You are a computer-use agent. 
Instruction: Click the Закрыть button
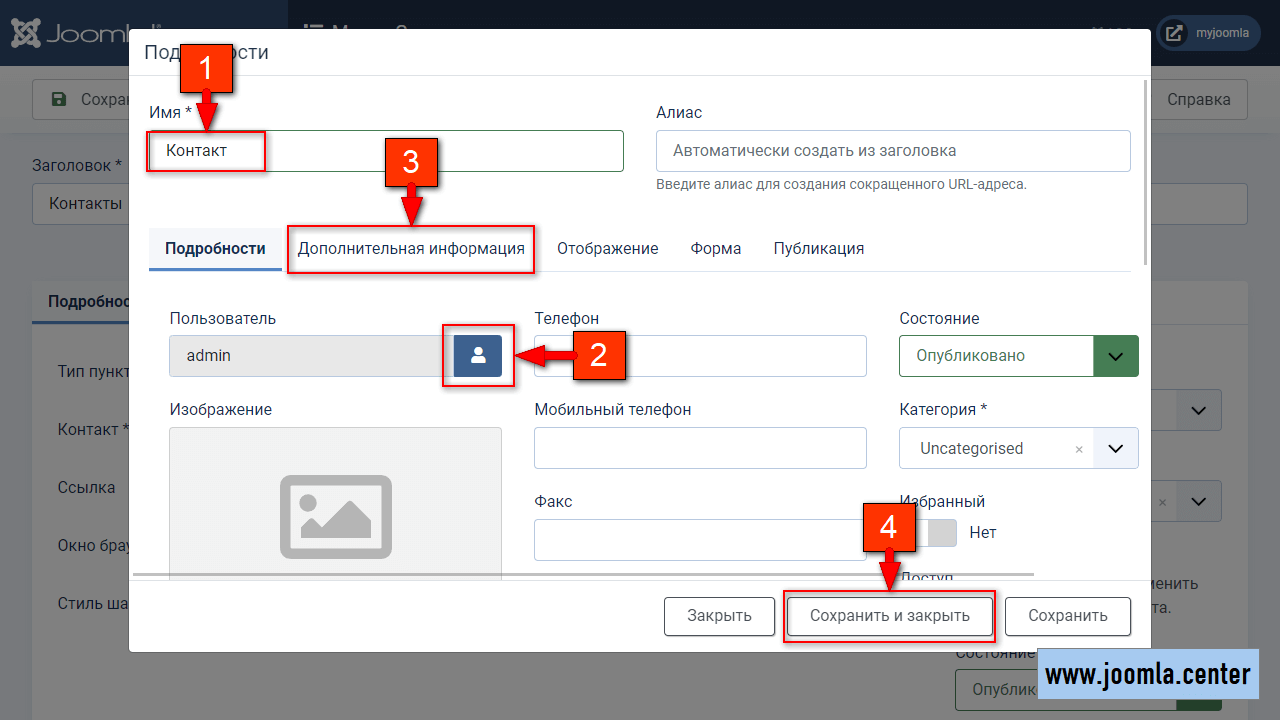tap(719, 616)
